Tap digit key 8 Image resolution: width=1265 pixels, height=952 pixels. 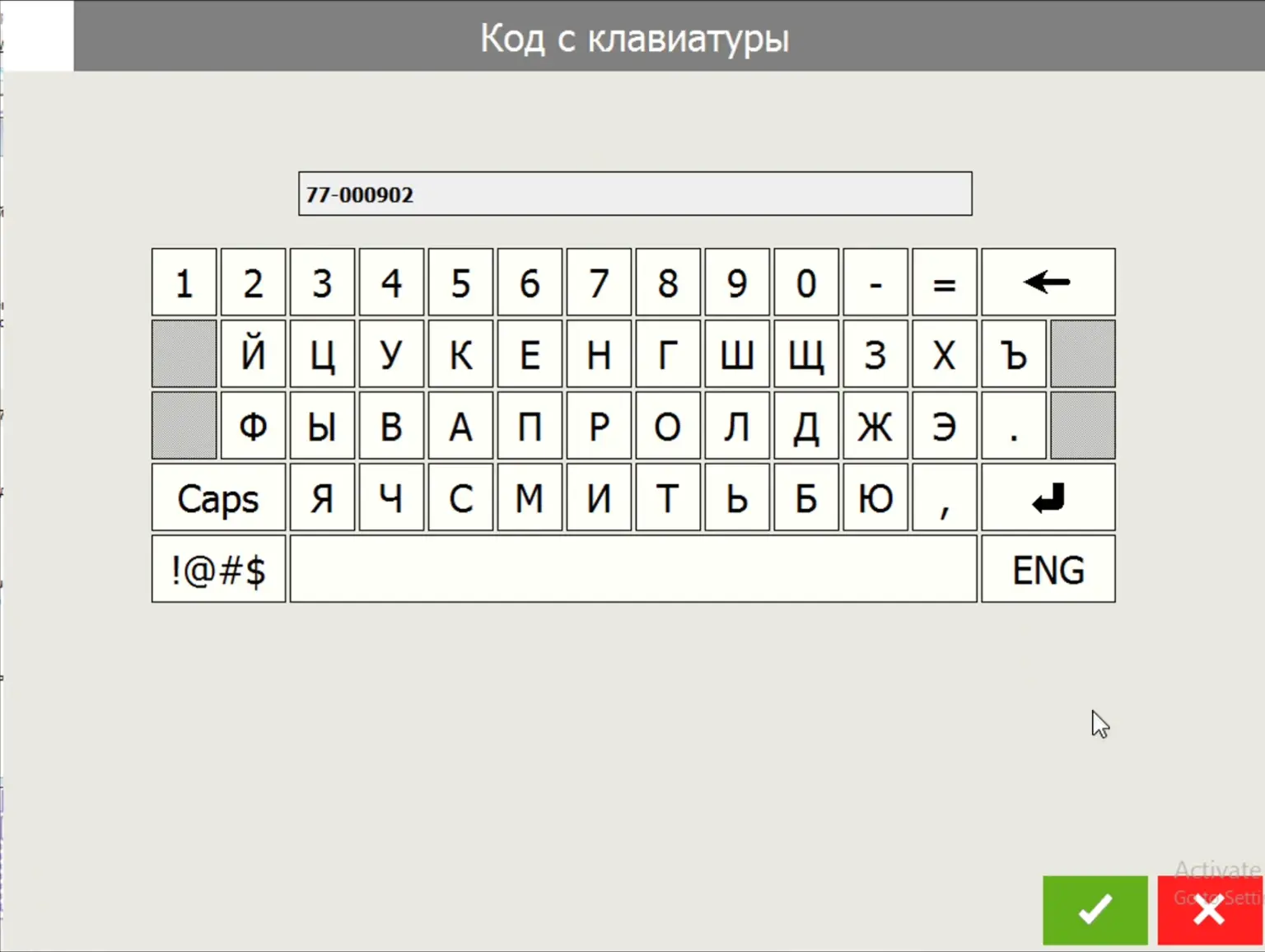coord(668,282)
